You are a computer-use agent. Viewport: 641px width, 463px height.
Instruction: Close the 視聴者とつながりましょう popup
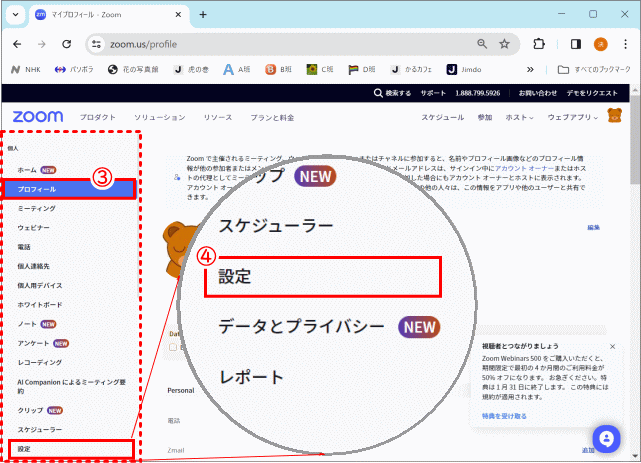click(612, 347)
